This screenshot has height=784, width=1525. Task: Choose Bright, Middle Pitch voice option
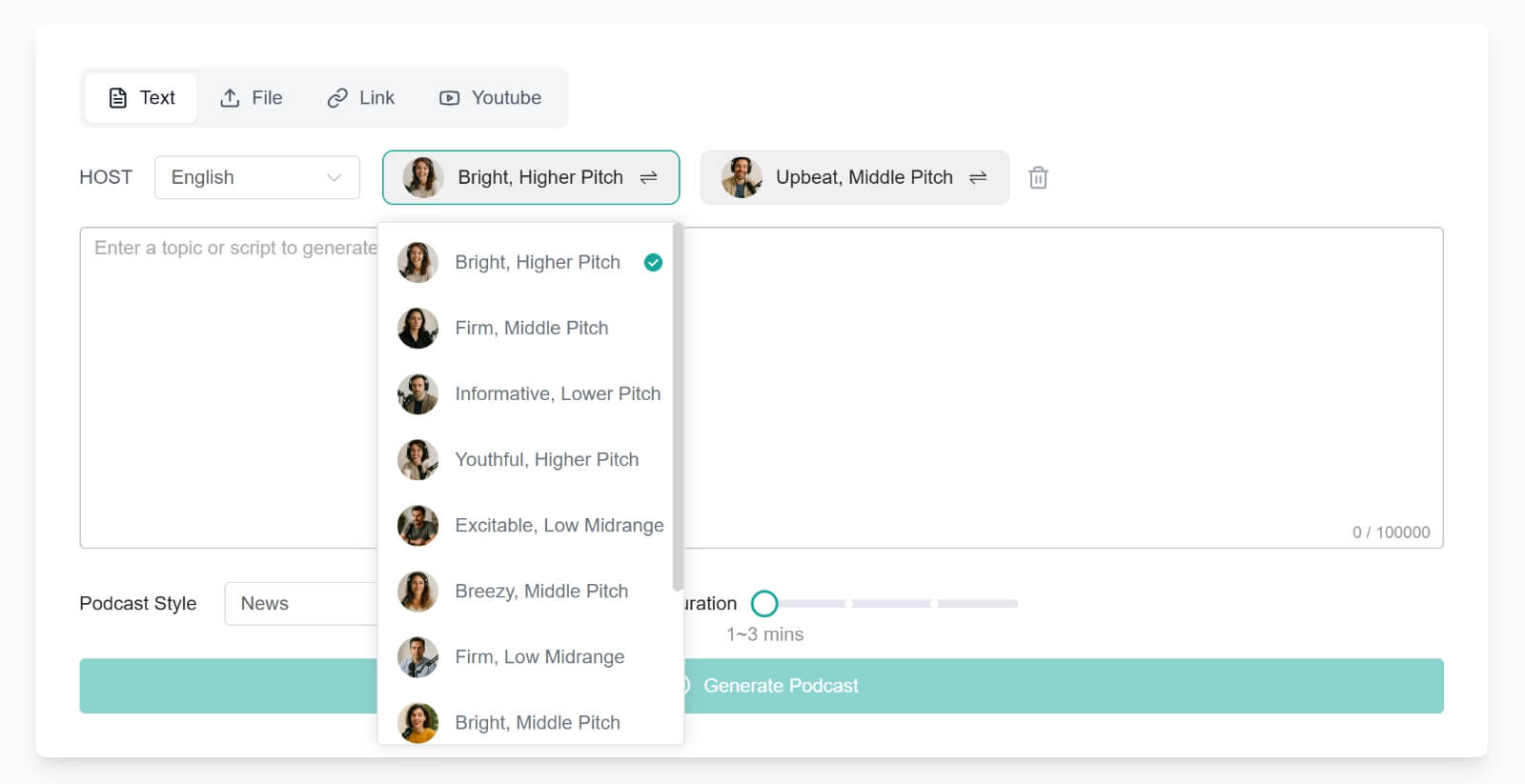(x=537, y=723)
